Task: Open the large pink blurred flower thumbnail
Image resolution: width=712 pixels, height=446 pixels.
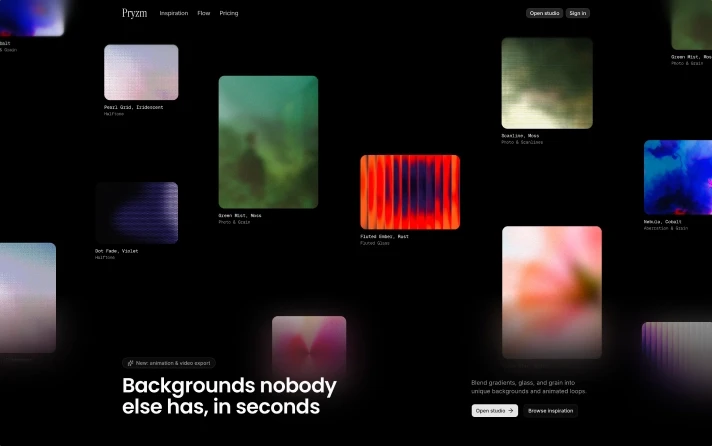Action: pos(552,292)
